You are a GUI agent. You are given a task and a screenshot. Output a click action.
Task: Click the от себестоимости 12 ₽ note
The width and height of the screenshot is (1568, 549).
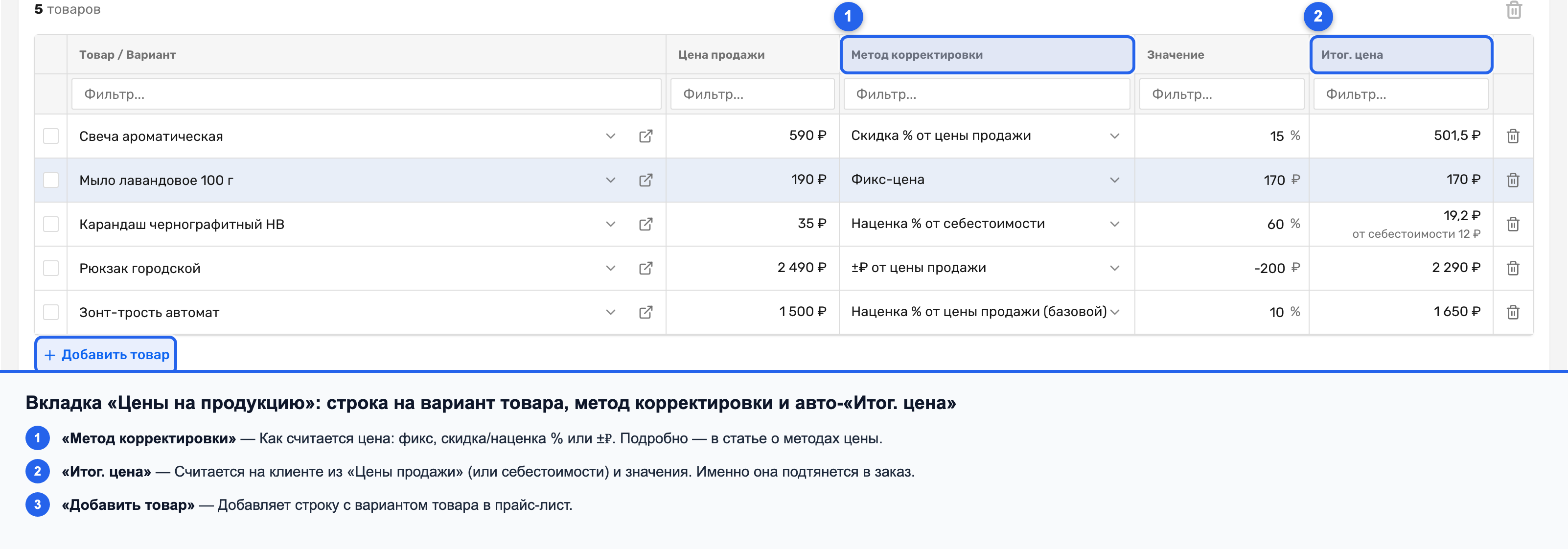[1416, 234]
